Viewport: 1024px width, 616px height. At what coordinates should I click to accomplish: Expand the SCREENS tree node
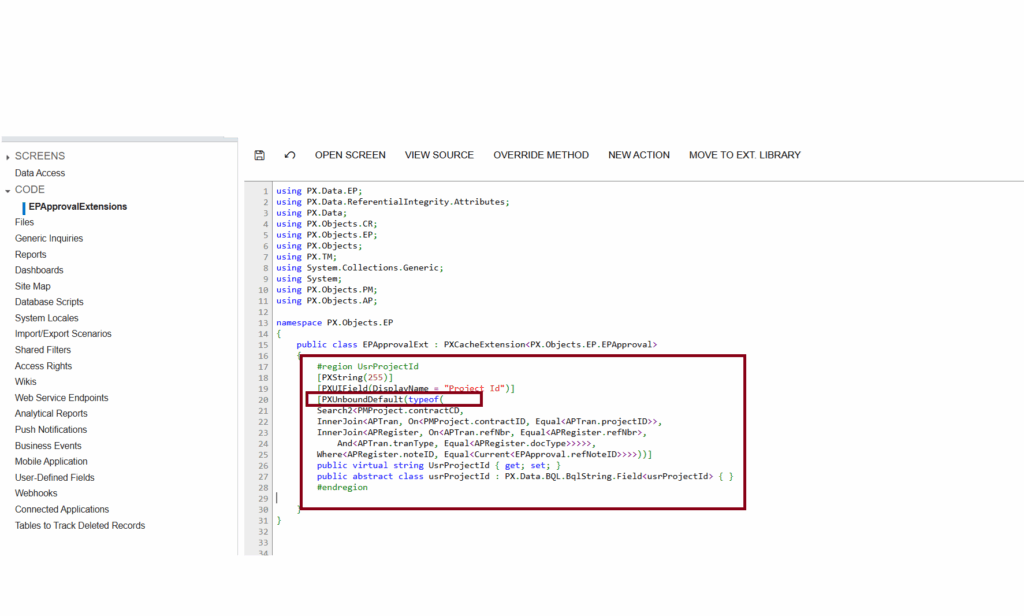pyautogui.click(x=7, y=157)
